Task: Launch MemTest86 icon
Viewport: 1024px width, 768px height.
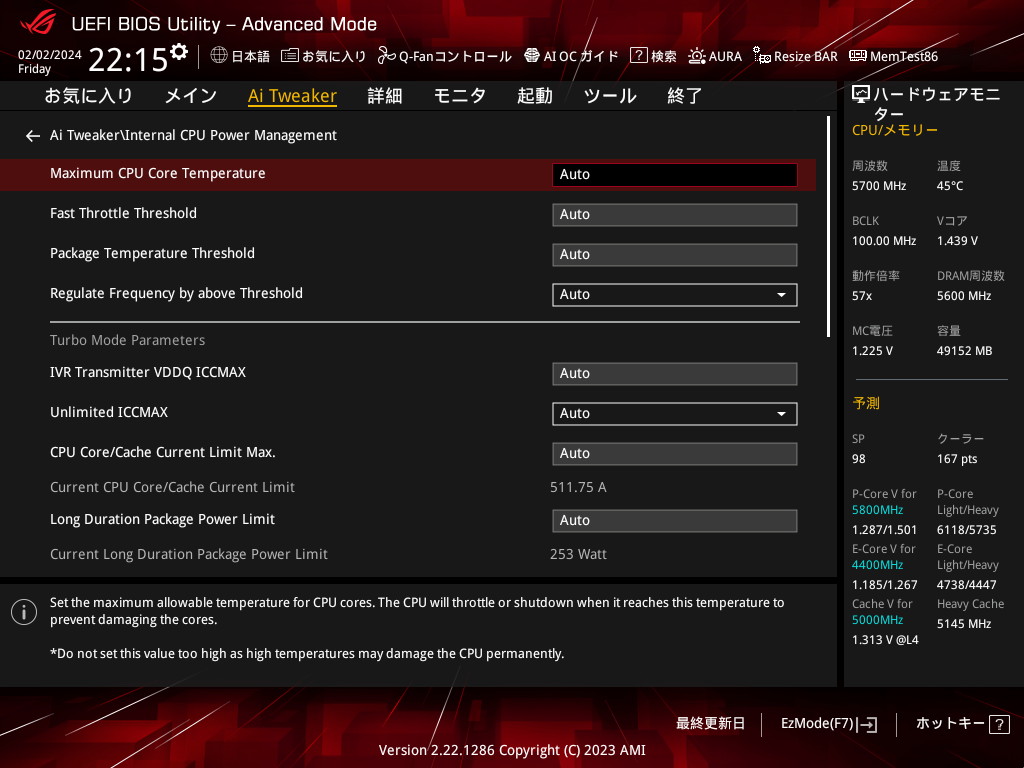Action: click(x=858, y=56)
